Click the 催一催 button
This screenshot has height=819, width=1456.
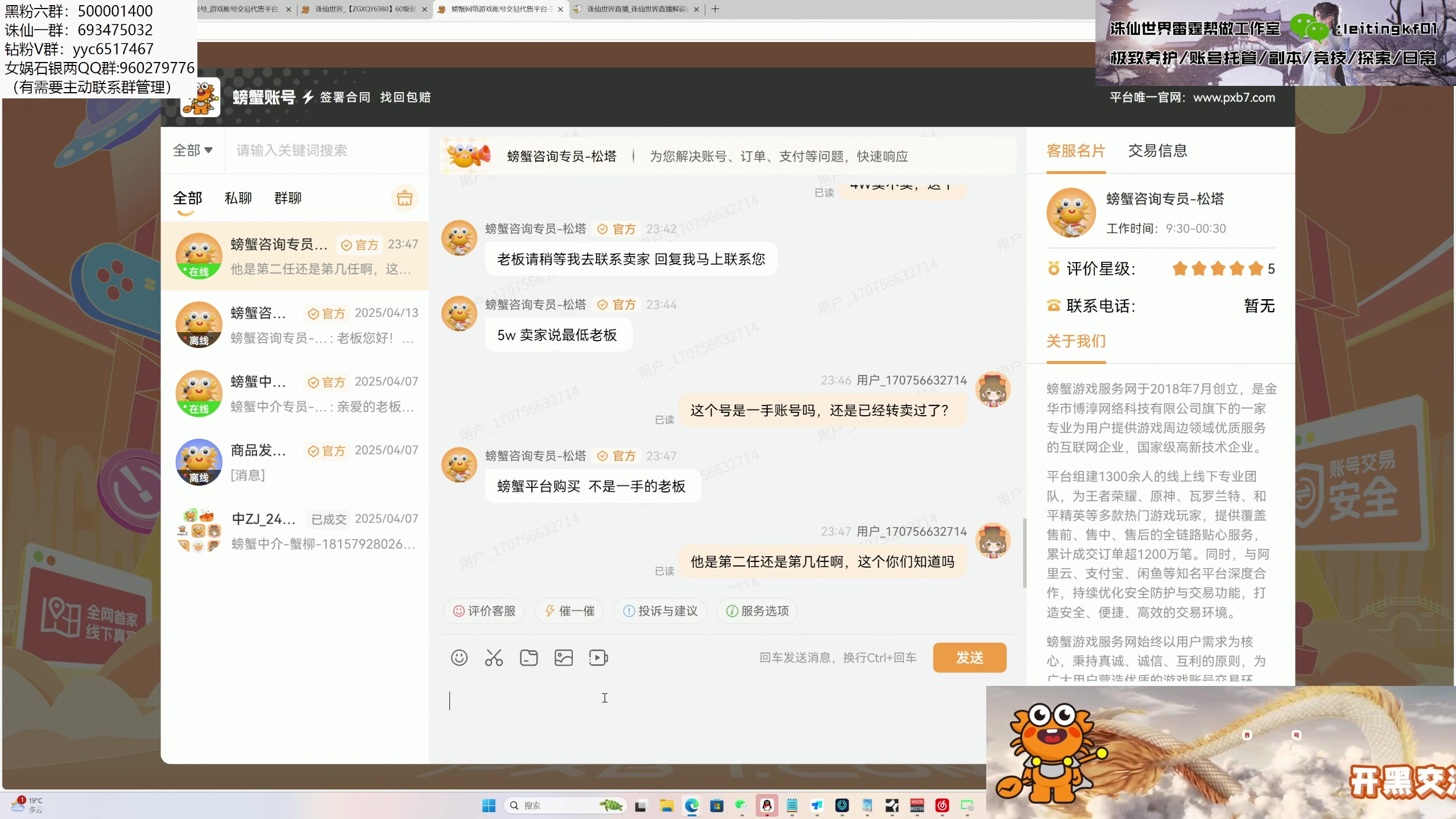click(569, 611)
